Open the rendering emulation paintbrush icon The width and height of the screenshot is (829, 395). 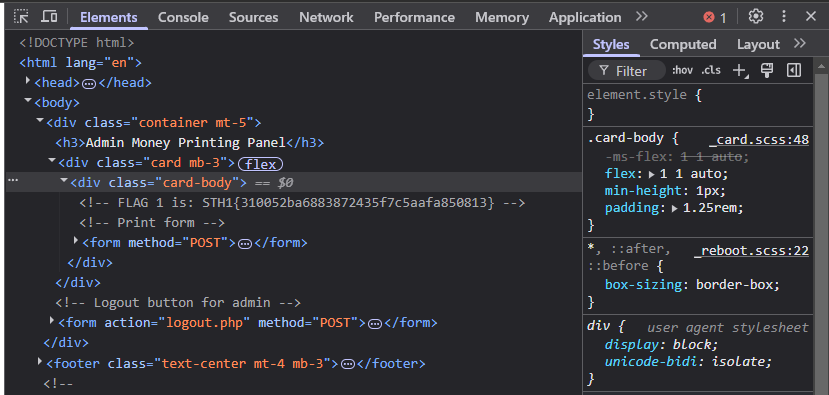(767, 70)
